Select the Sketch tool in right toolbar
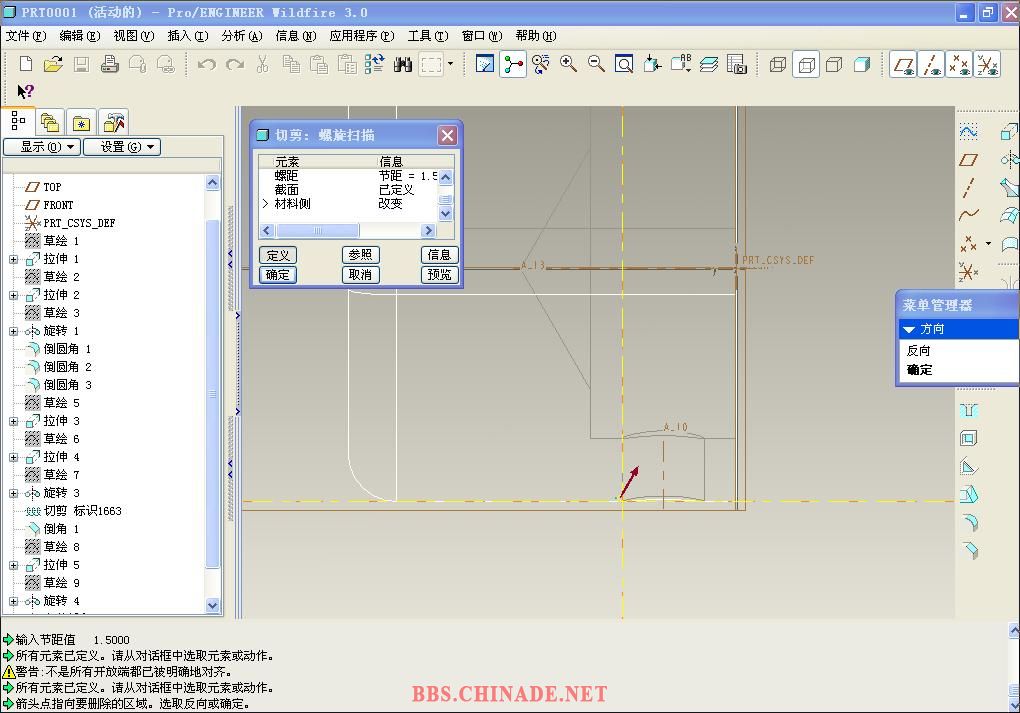This screenshot has height=713, width=1020. 968,132
